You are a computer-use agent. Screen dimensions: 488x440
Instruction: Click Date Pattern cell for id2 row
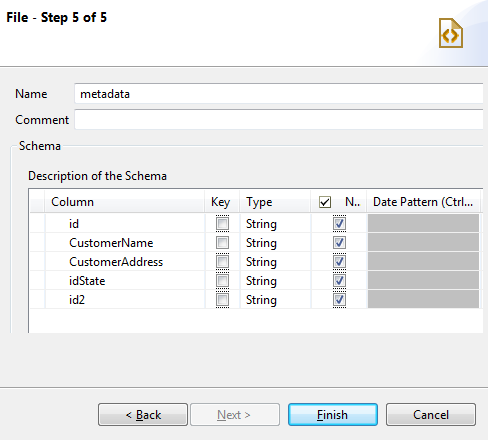[x=423, y=299]
